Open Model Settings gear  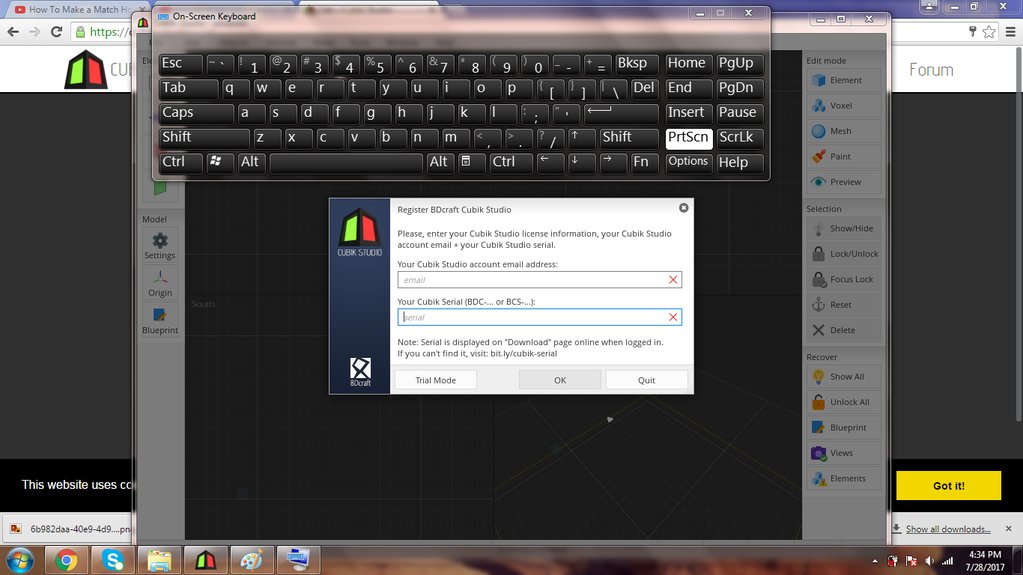[160, 245]
